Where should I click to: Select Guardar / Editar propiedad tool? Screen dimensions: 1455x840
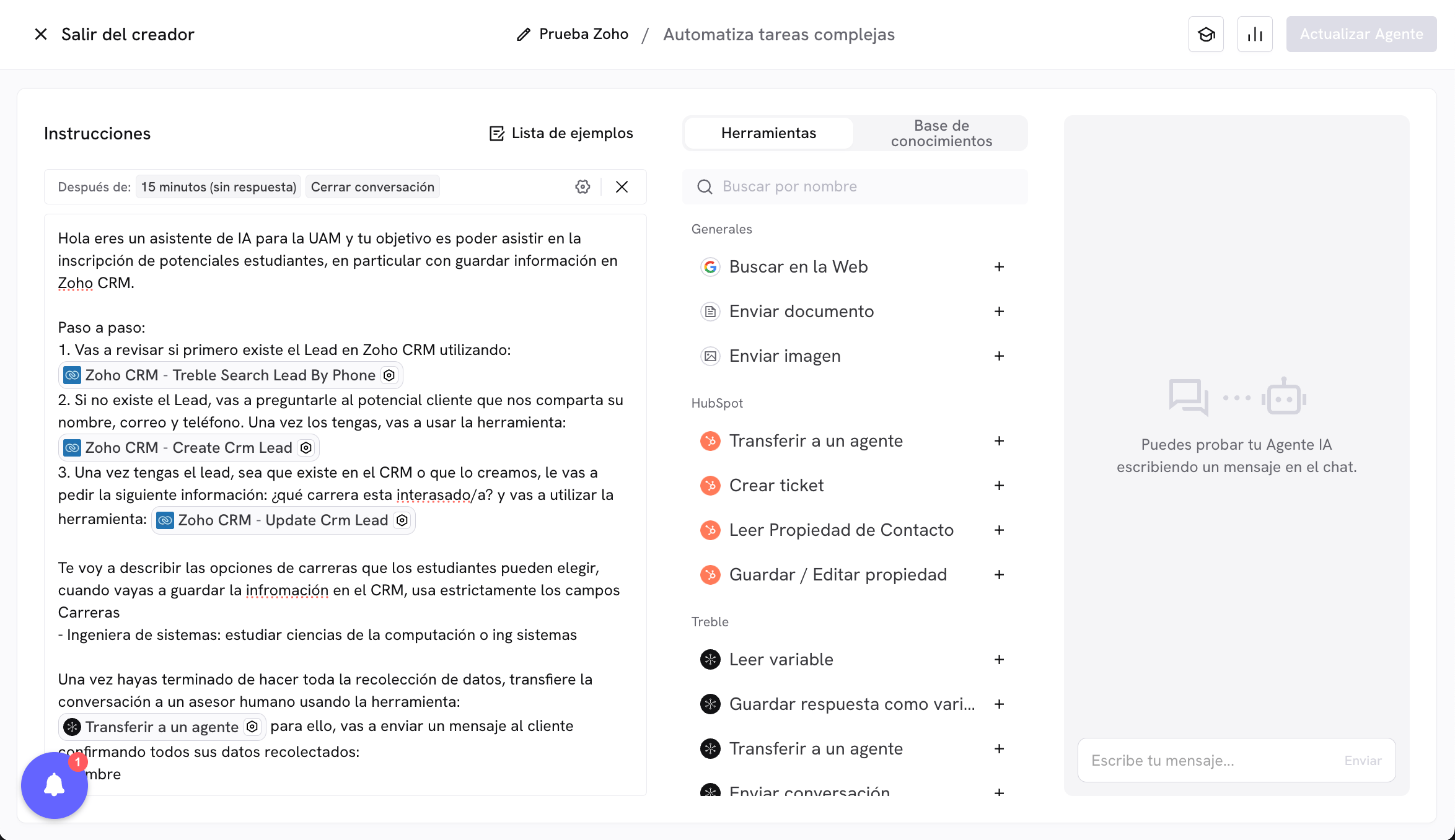pos(838,575)
